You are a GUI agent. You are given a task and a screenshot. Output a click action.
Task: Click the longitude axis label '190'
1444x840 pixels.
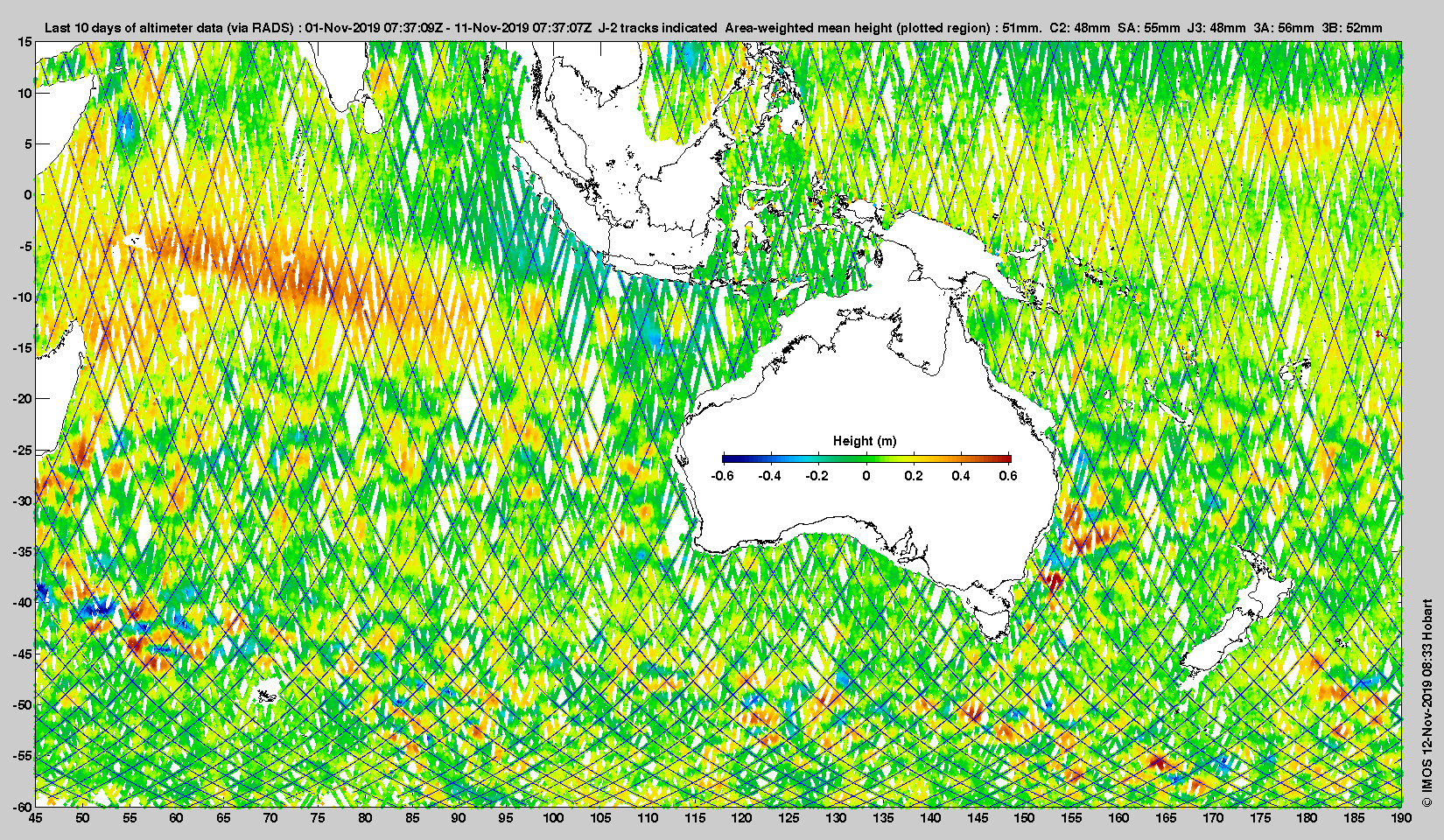(x=1401, y=818)
